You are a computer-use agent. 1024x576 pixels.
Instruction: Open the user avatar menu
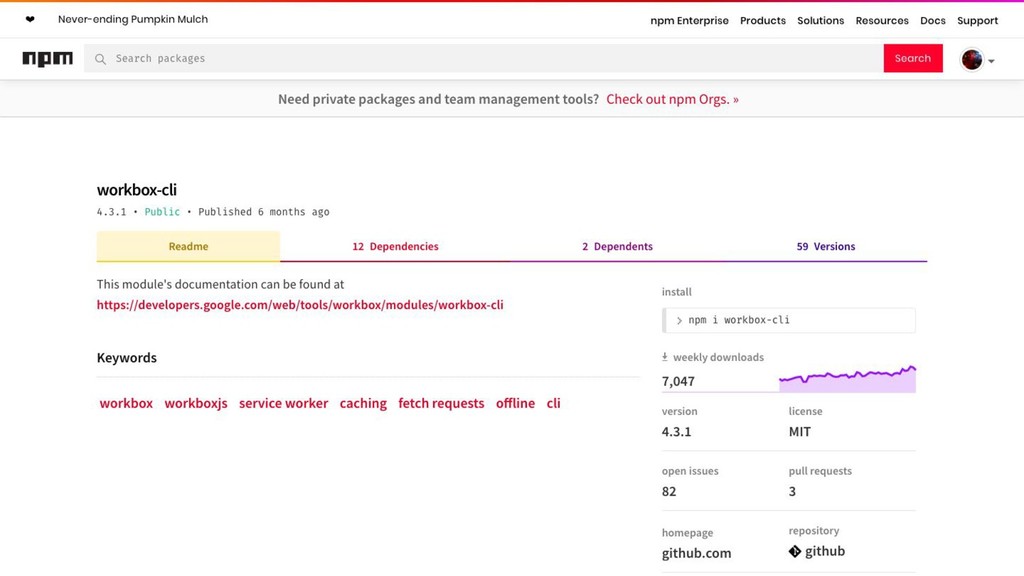(x=972, y=59)
